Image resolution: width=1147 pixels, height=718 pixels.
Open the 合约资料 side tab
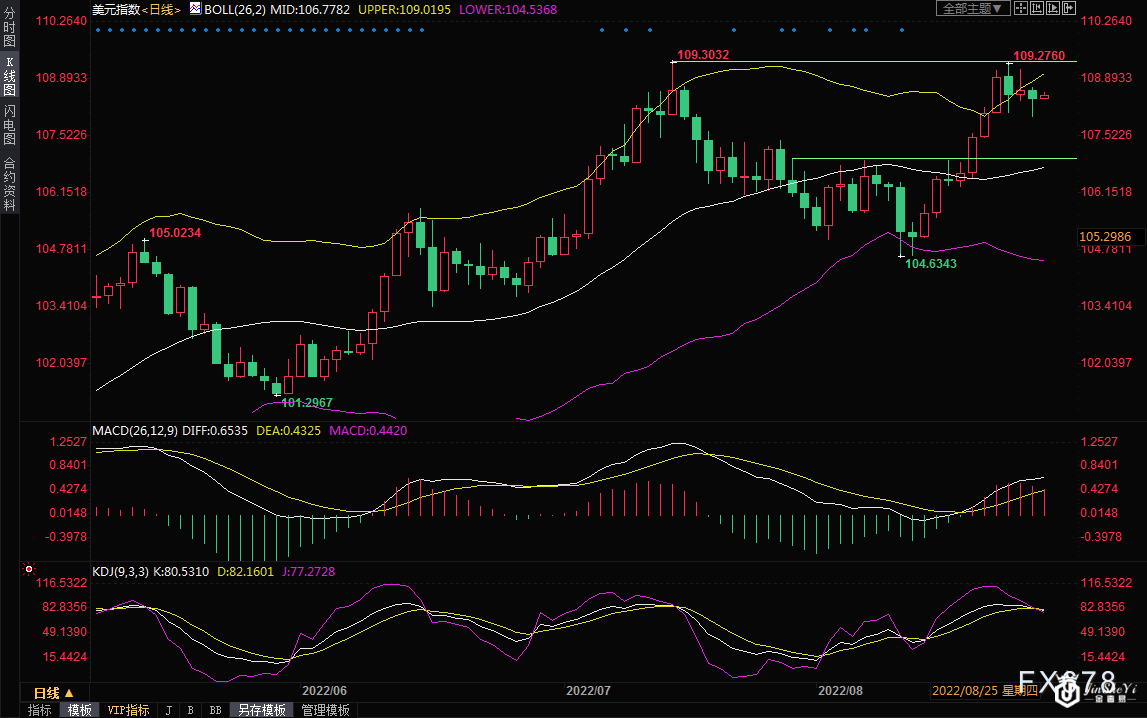pyautogui.click(x=9, y=186)
